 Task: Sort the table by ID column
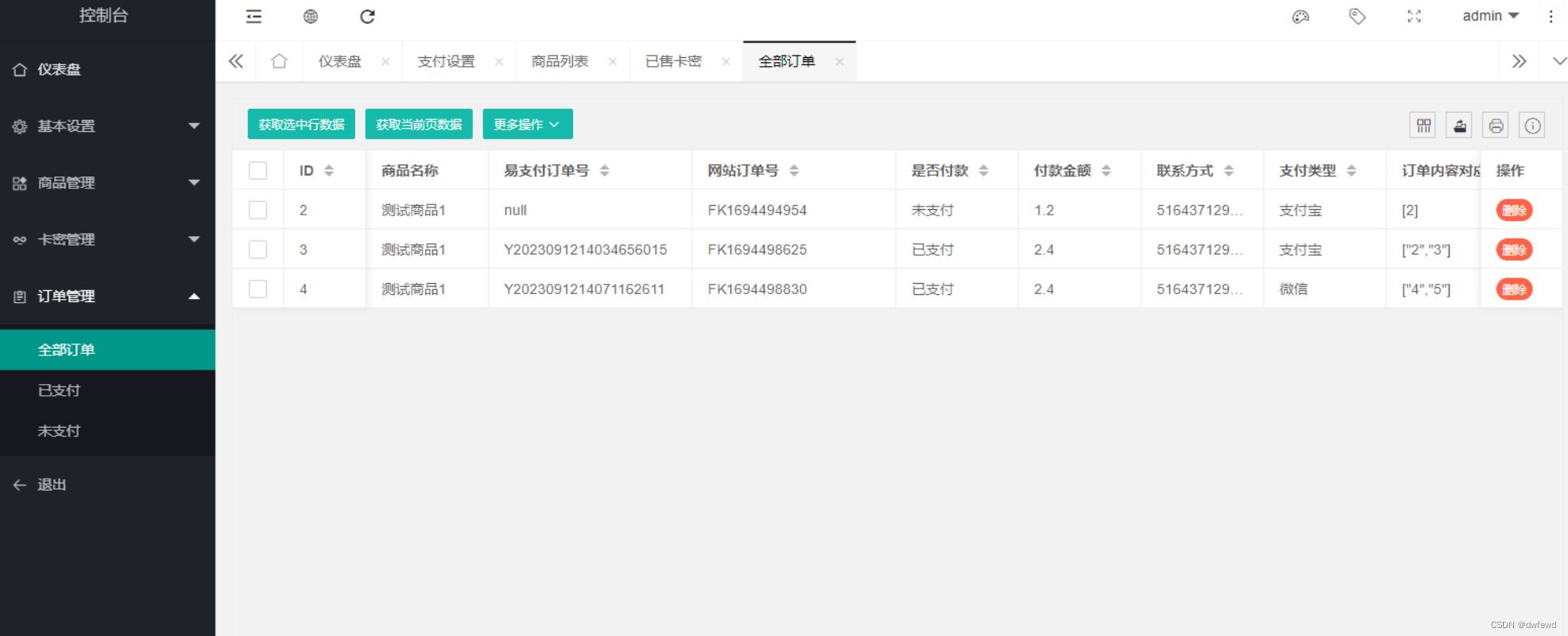(329, 171)
